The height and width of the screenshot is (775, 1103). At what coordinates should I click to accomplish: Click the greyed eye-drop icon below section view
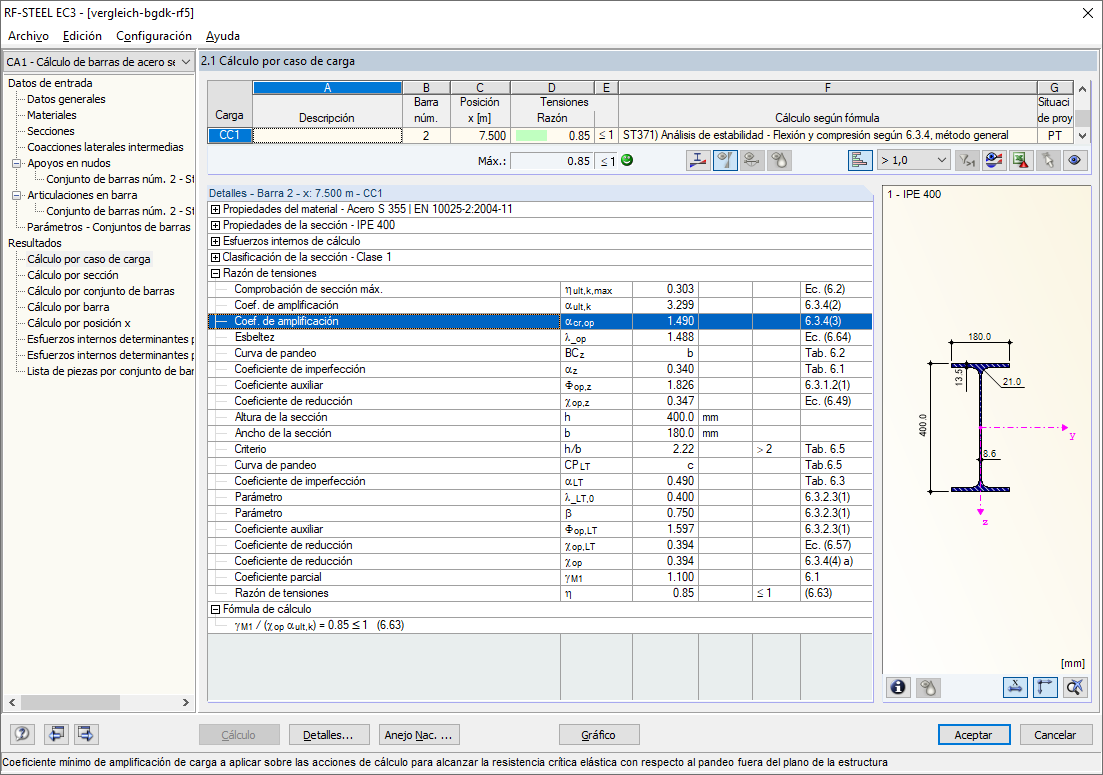928,687
